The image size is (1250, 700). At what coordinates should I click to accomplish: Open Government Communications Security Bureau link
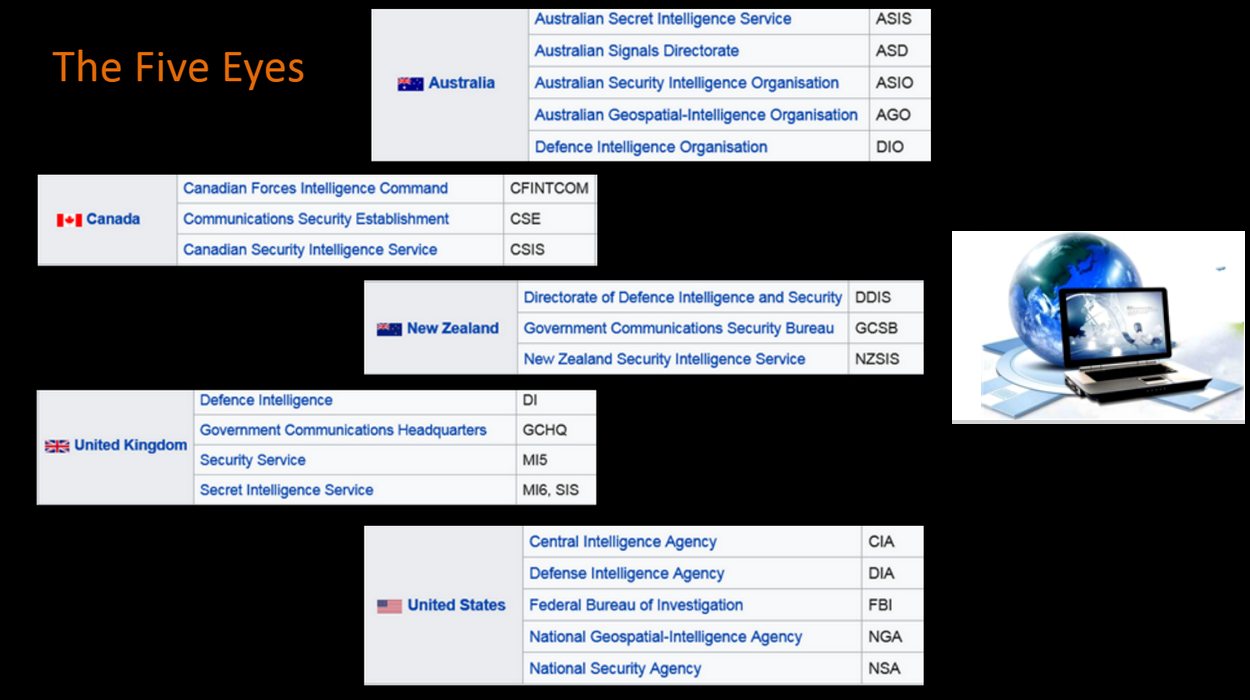pos(679,328)
